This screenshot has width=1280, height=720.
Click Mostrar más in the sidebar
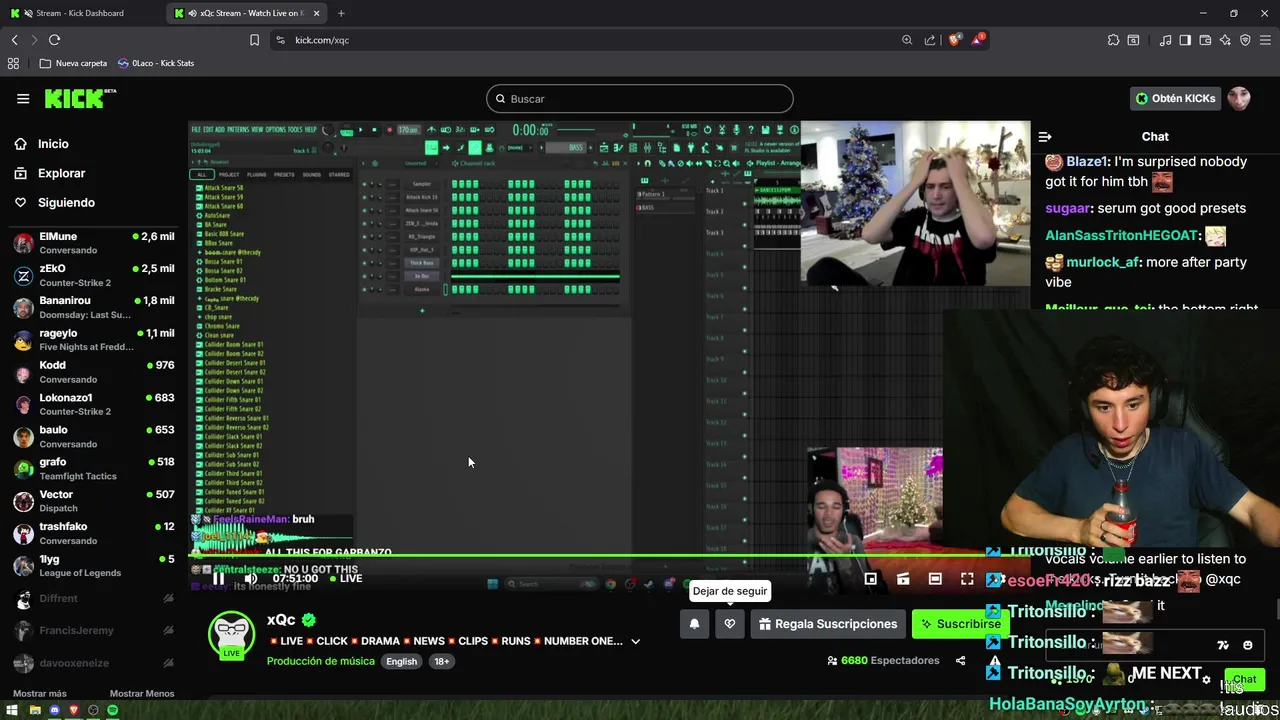39,693
